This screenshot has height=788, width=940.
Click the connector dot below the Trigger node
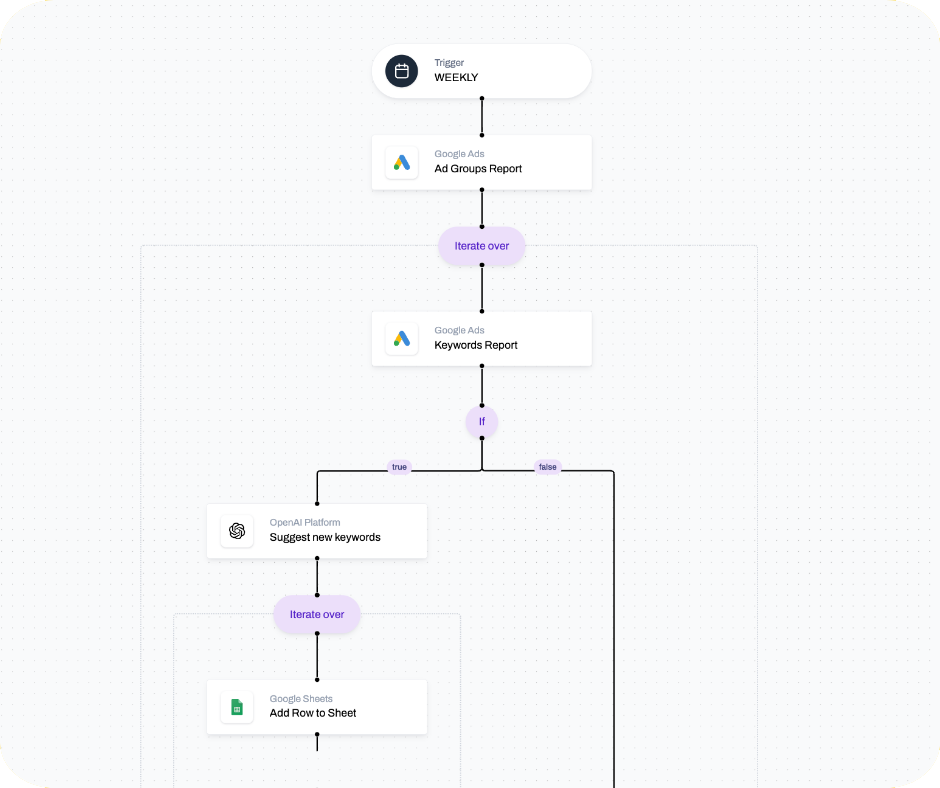(481, 98)
